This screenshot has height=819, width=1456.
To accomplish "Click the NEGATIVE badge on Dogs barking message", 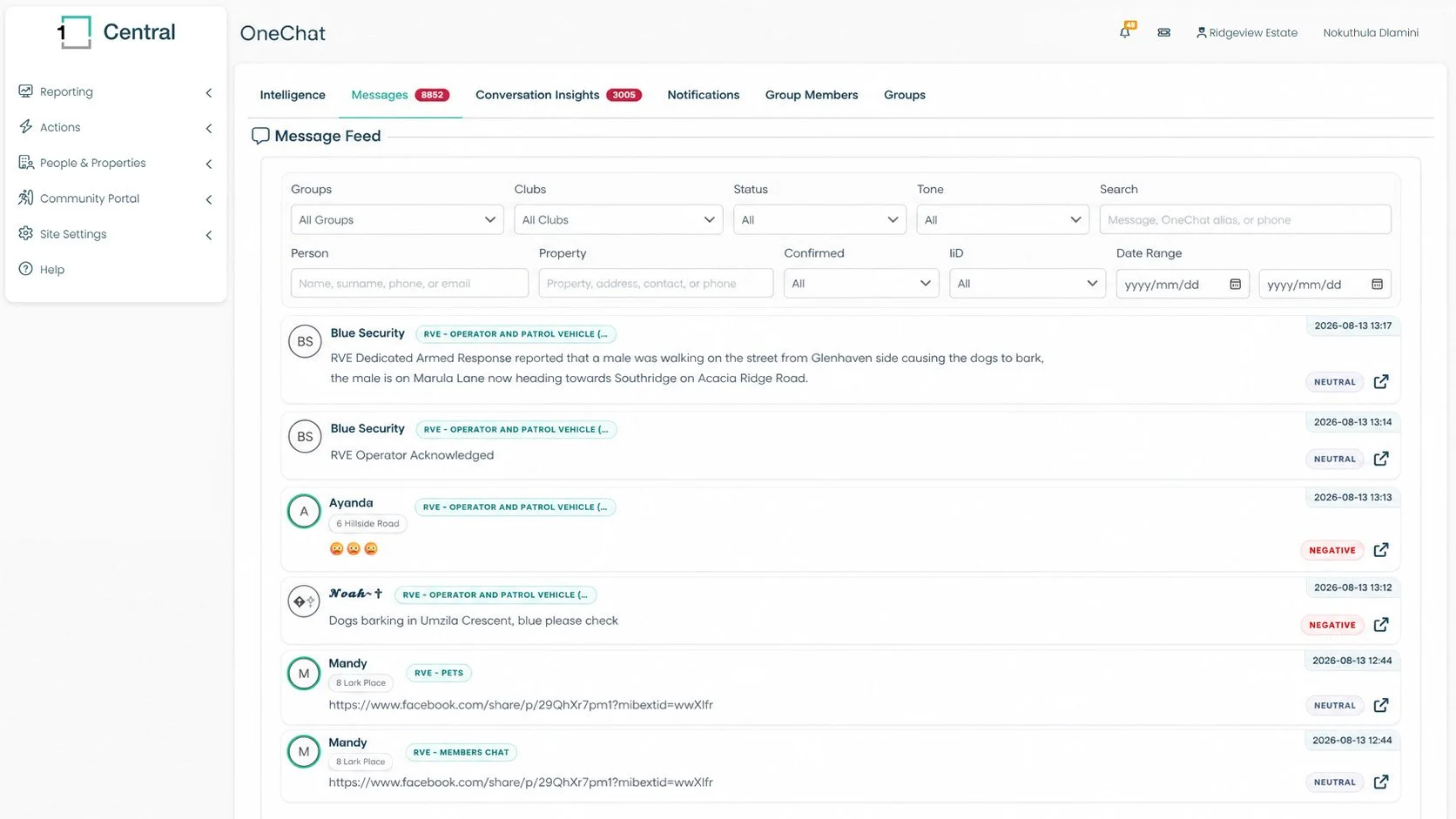I will pos(1332,625).
